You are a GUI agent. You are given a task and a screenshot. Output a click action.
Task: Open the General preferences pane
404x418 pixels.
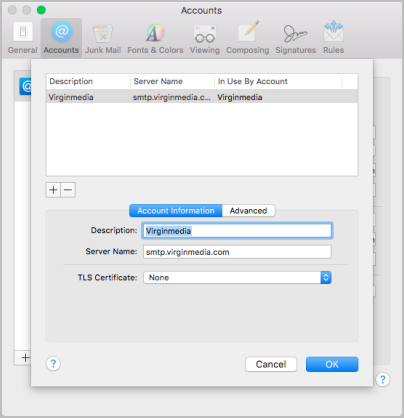22,38
